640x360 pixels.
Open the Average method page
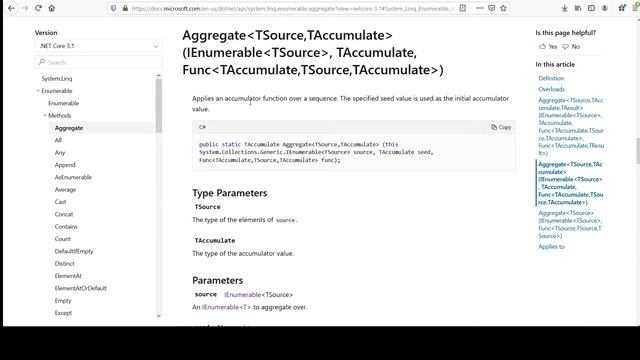(65, 190)
